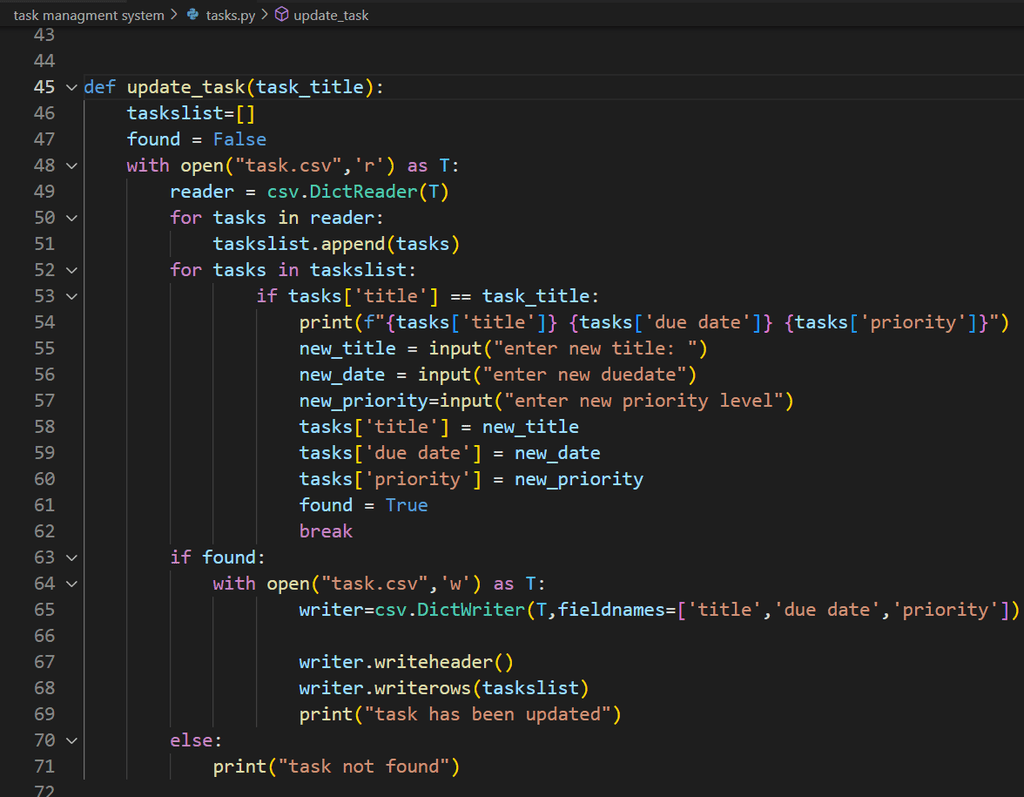Collapse the 'for tasks in reader' loop

coord(71,217)
